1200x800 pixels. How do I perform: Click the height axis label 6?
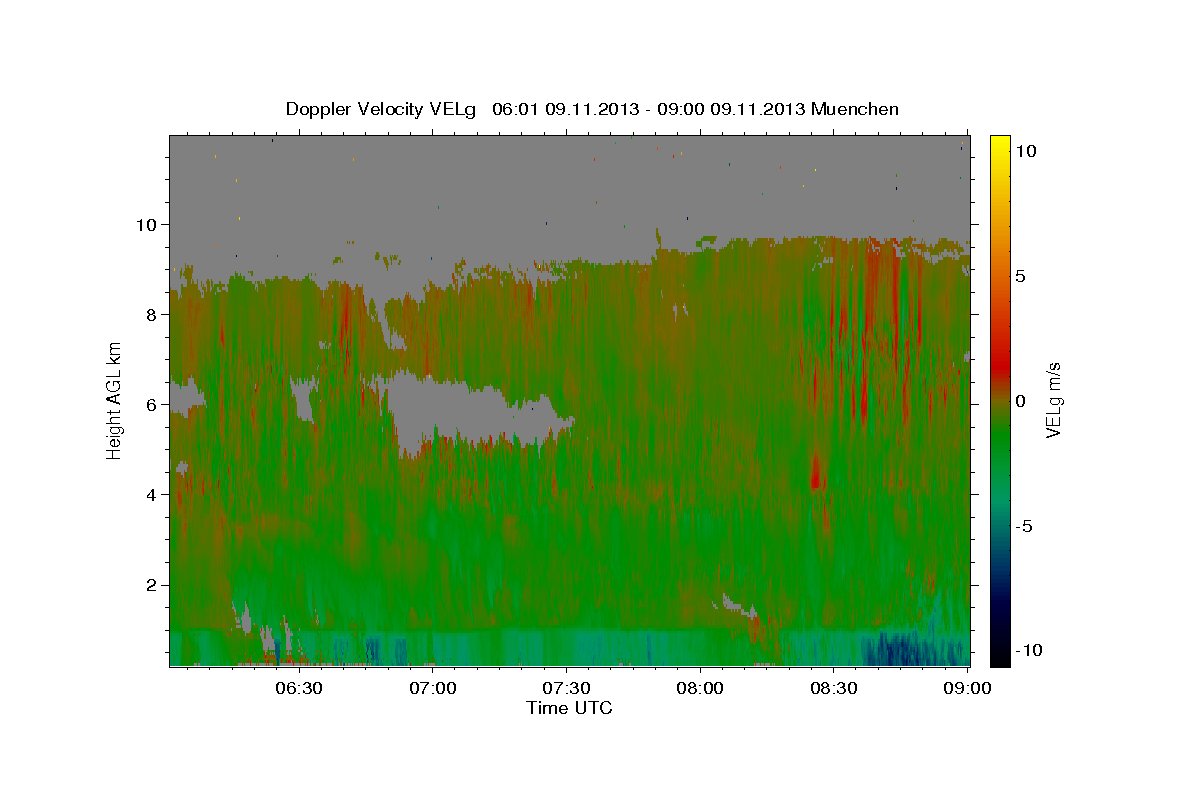click(153, 404)
